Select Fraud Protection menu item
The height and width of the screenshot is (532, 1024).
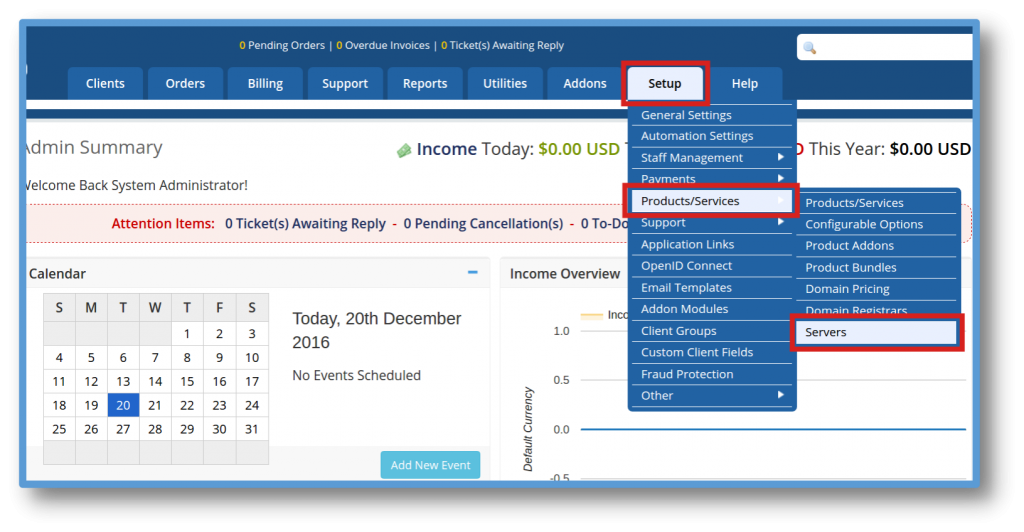(x=687, y=374)
